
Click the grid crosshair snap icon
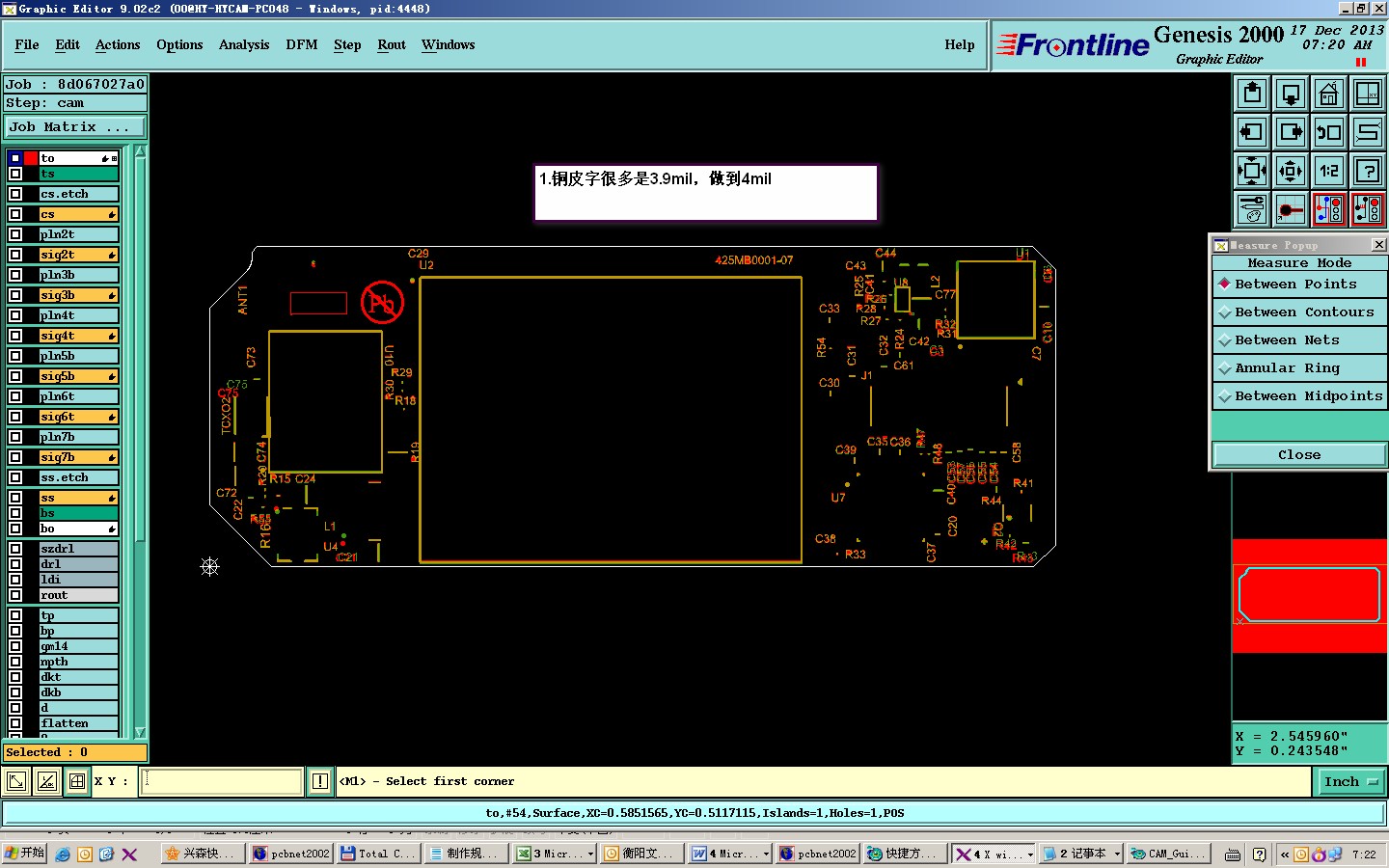[77, 781]
